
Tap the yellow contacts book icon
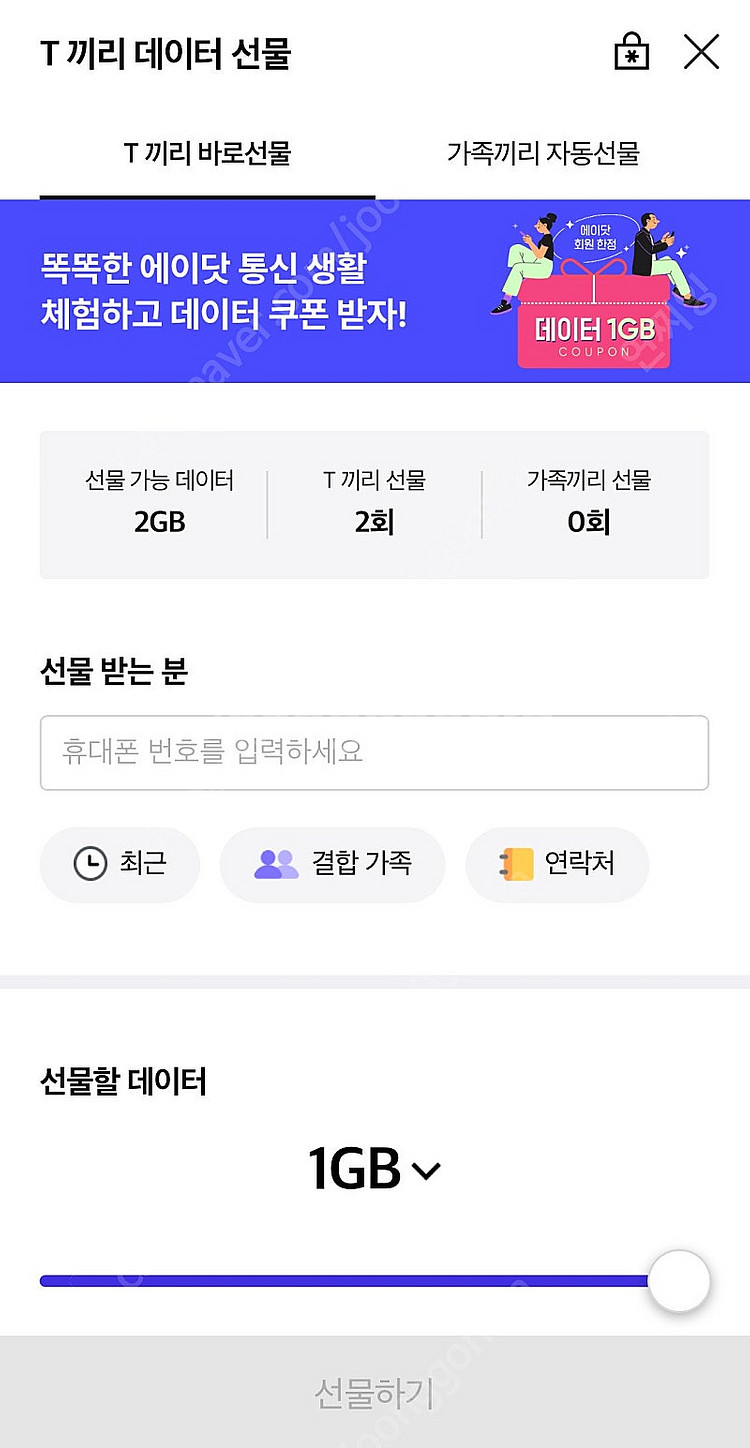[x=517, y=864]
